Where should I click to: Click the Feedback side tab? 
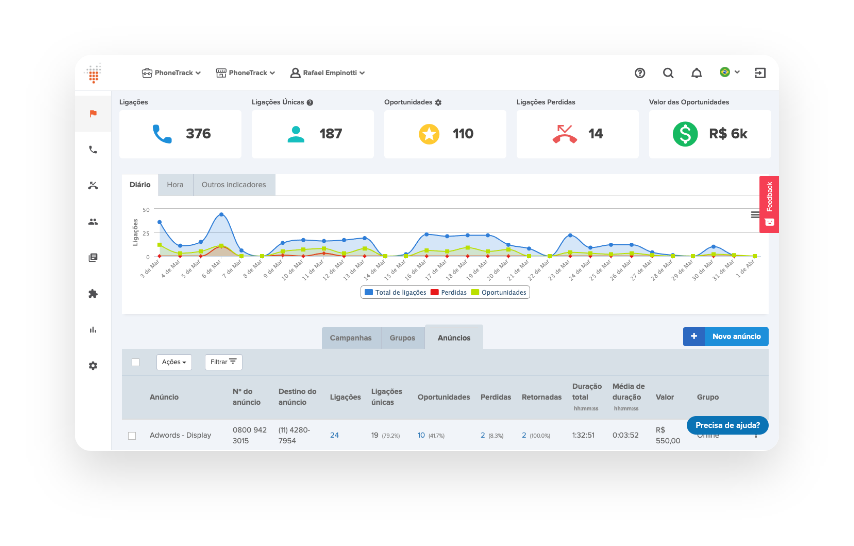coord(769,204)
